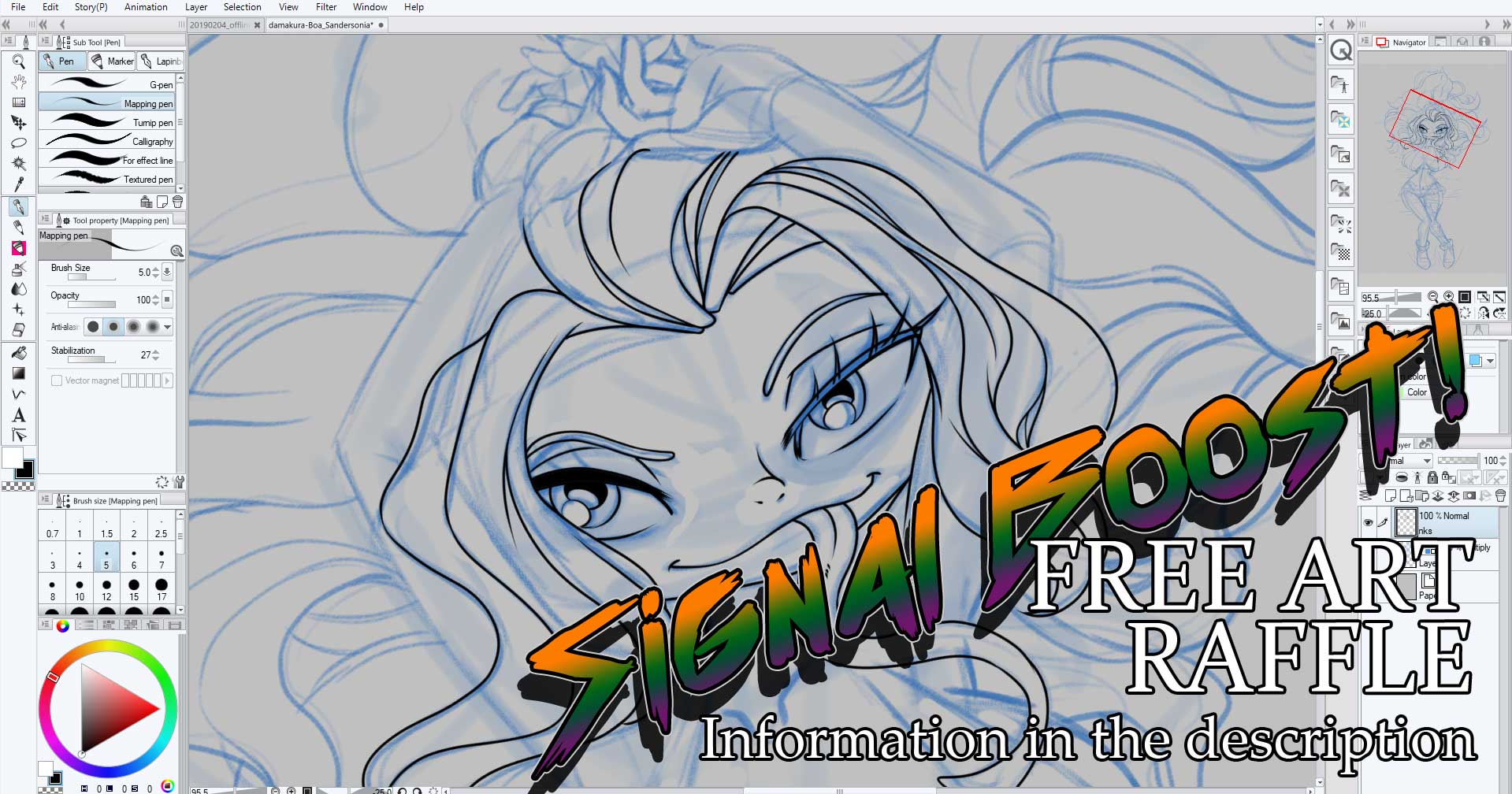Click zoom out icon in Navigator

tap(1433, 297)
